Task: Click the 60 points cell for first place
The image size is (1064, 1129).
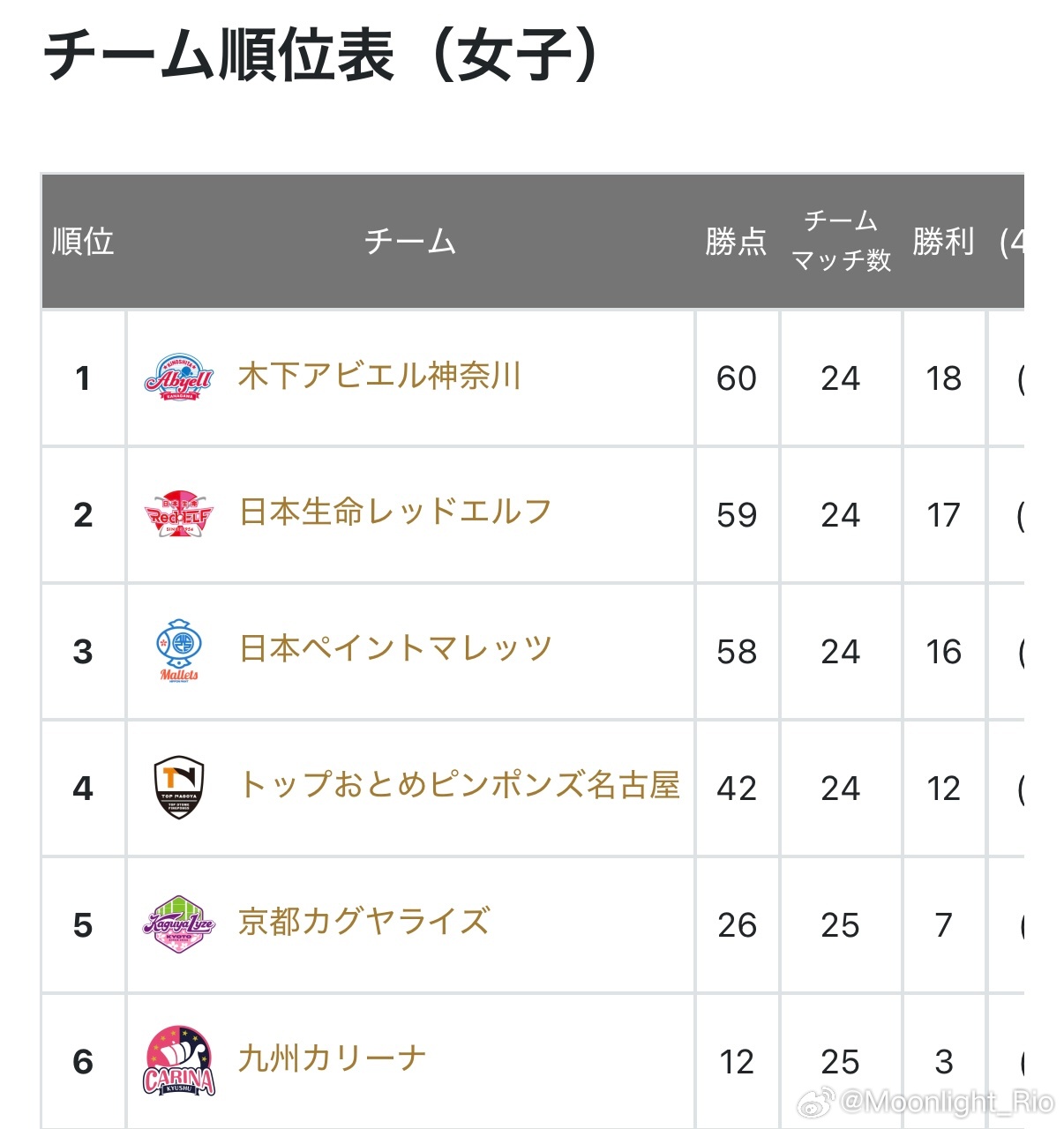Action: (737, 378)
